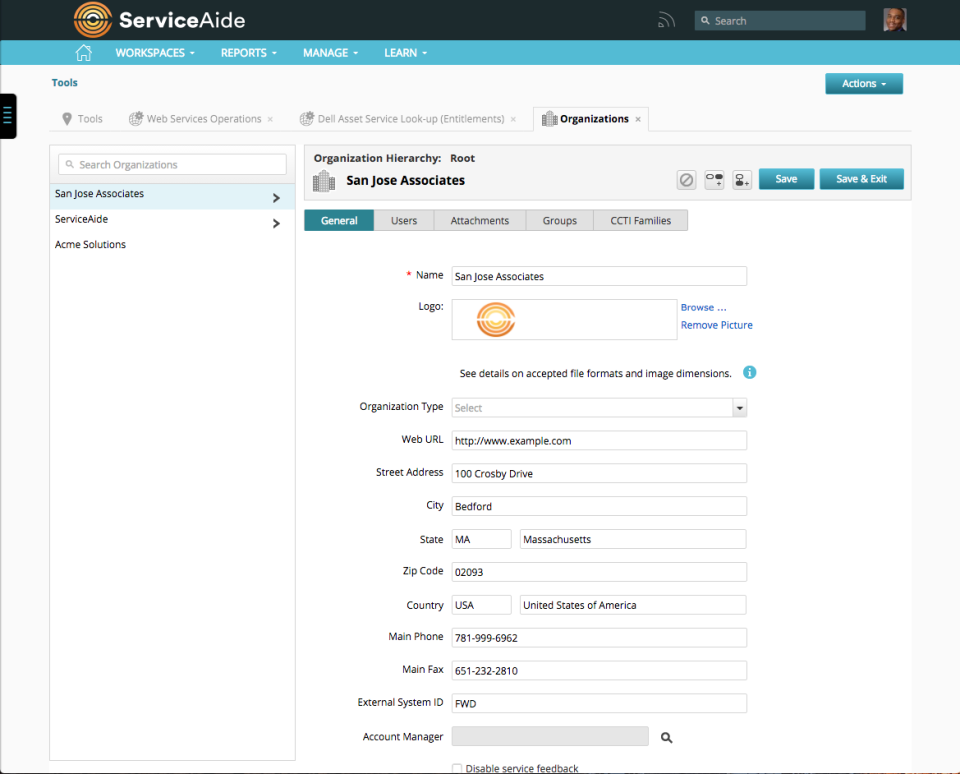Click the organization logo thumbnail

point(495,320)
